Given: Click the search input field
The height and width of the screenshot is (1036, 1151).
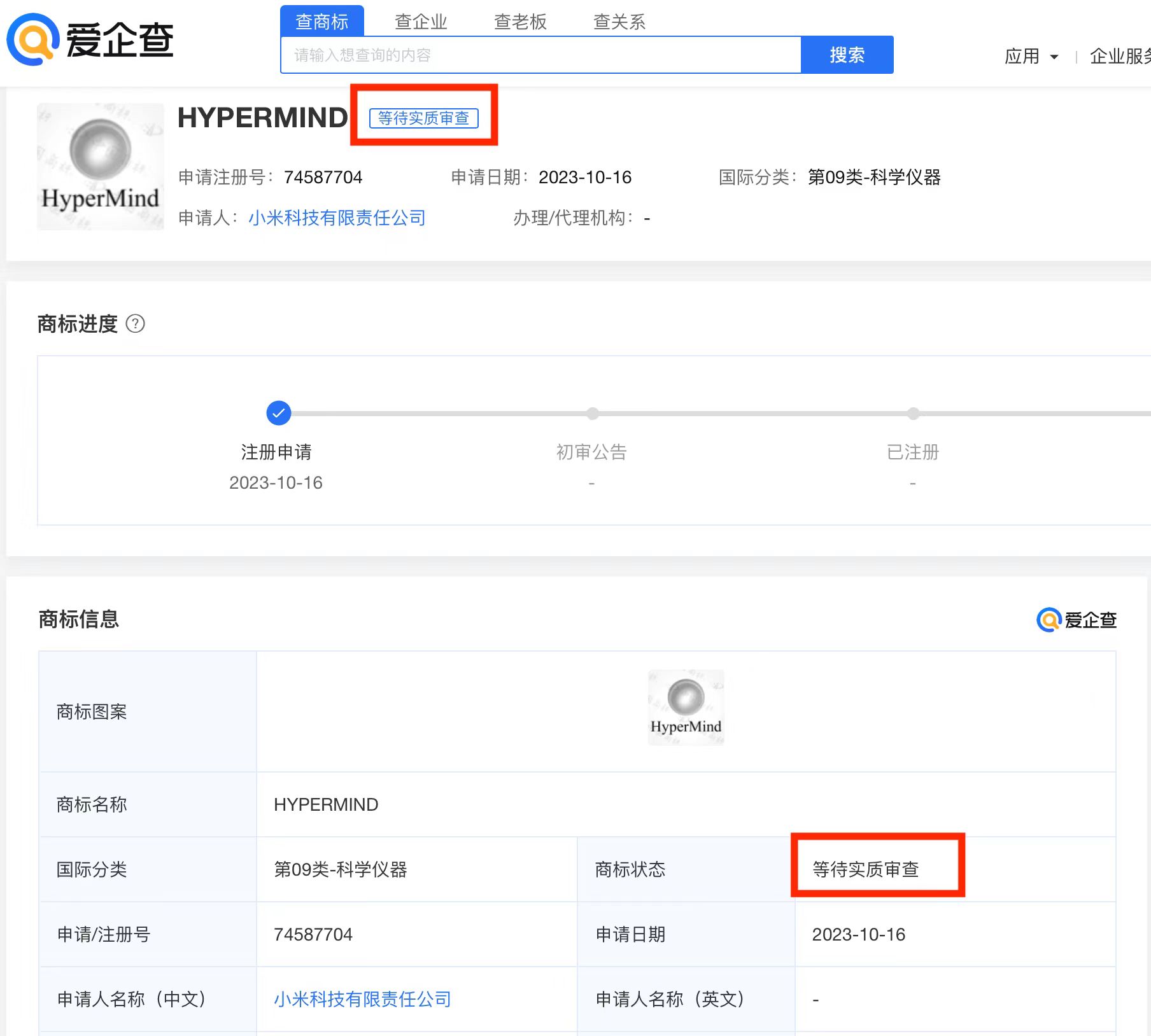Looking at the screenshot, I should pyautogui.click(x=541, y=55).
